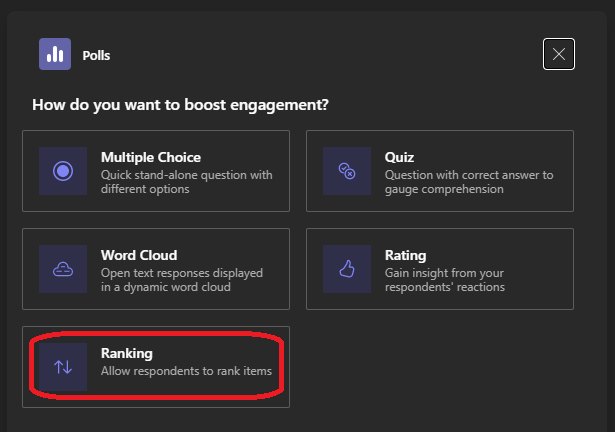Image resolution: width=615 pixels, height=432 pixels.
Task: Choose the Multiple Choice poll title
Action: click(x=150, y=157)
